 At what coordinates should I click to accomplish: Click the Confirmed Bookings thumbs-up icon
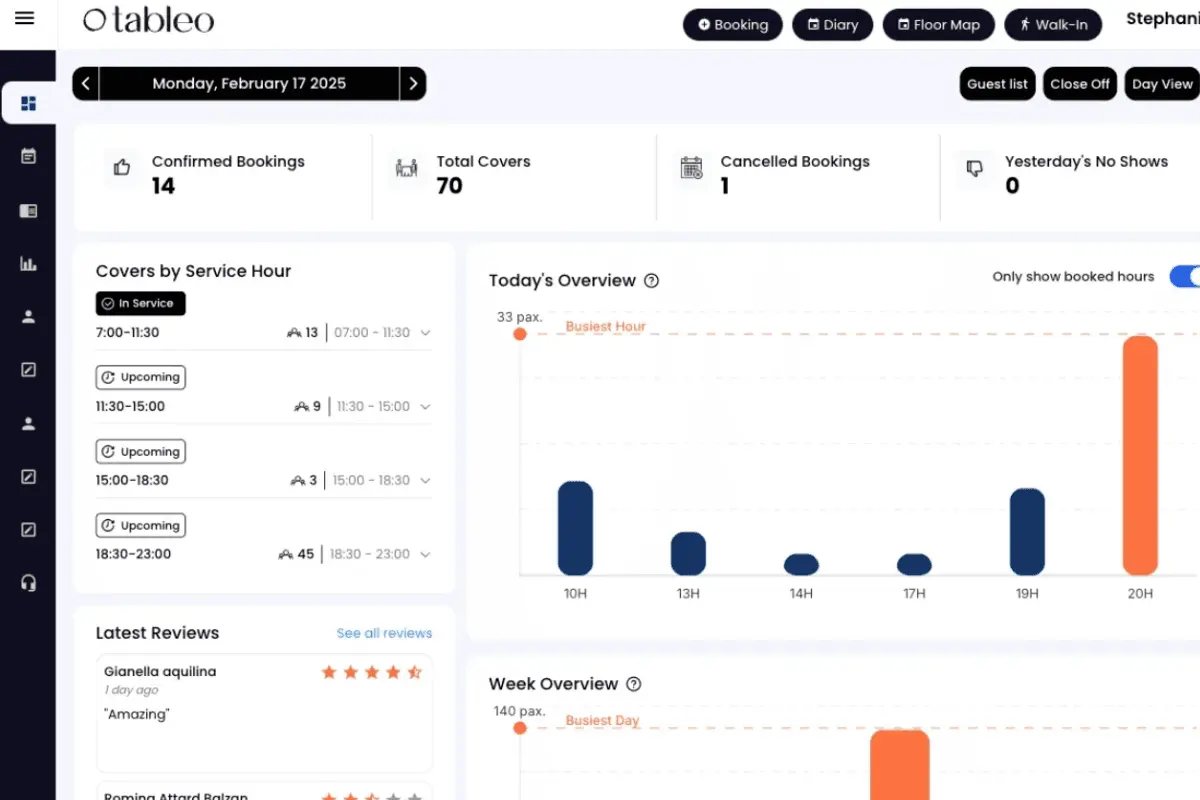click(x=122, y=168)
